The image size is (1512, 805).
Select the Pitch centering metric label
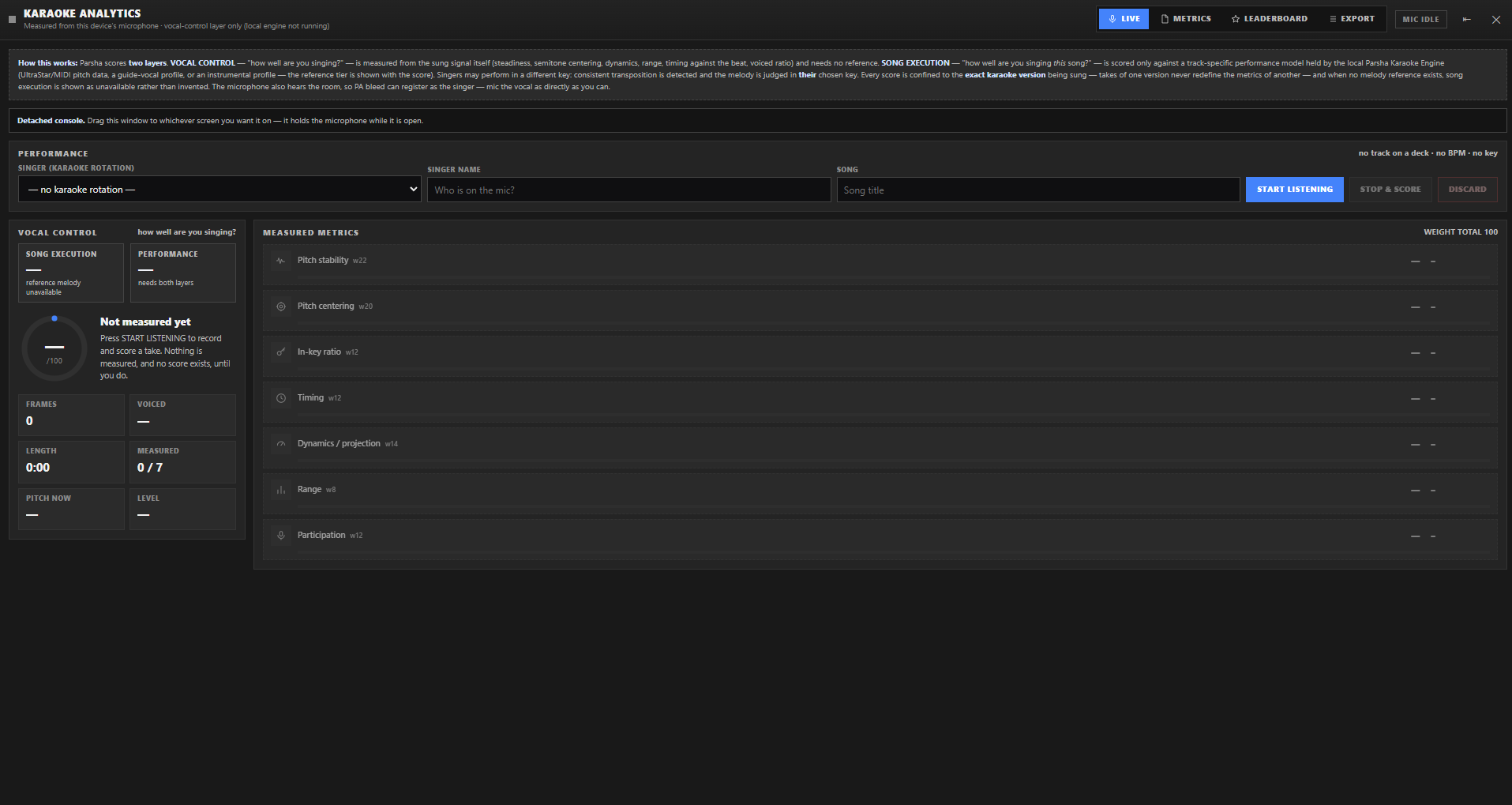[326, 306]
